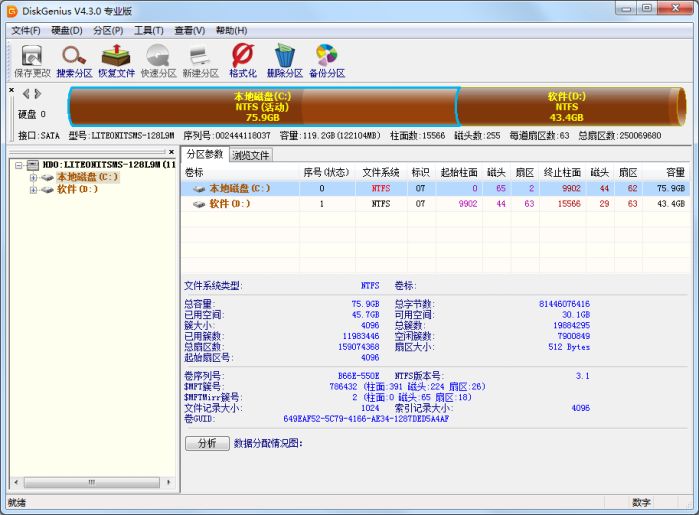Click the NTFS版本号 value 3.1
The image size is (699, 515).
[582, 376]
